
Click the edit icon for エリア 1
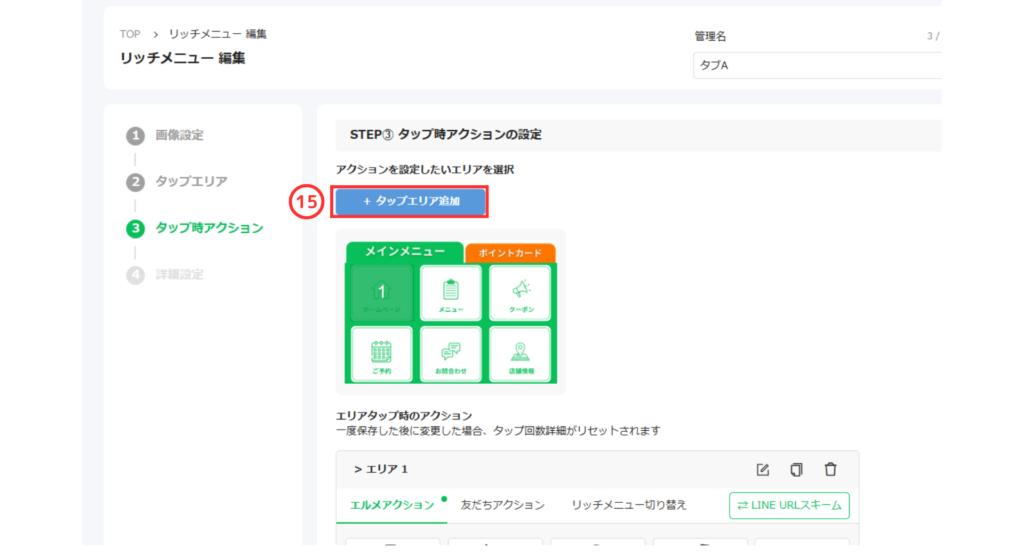(x=763, y=469)
